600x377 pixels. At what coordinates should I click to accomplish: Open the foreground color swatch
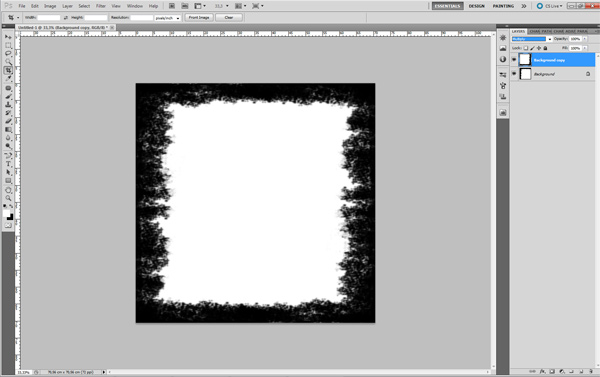click(x=7, y=213)
